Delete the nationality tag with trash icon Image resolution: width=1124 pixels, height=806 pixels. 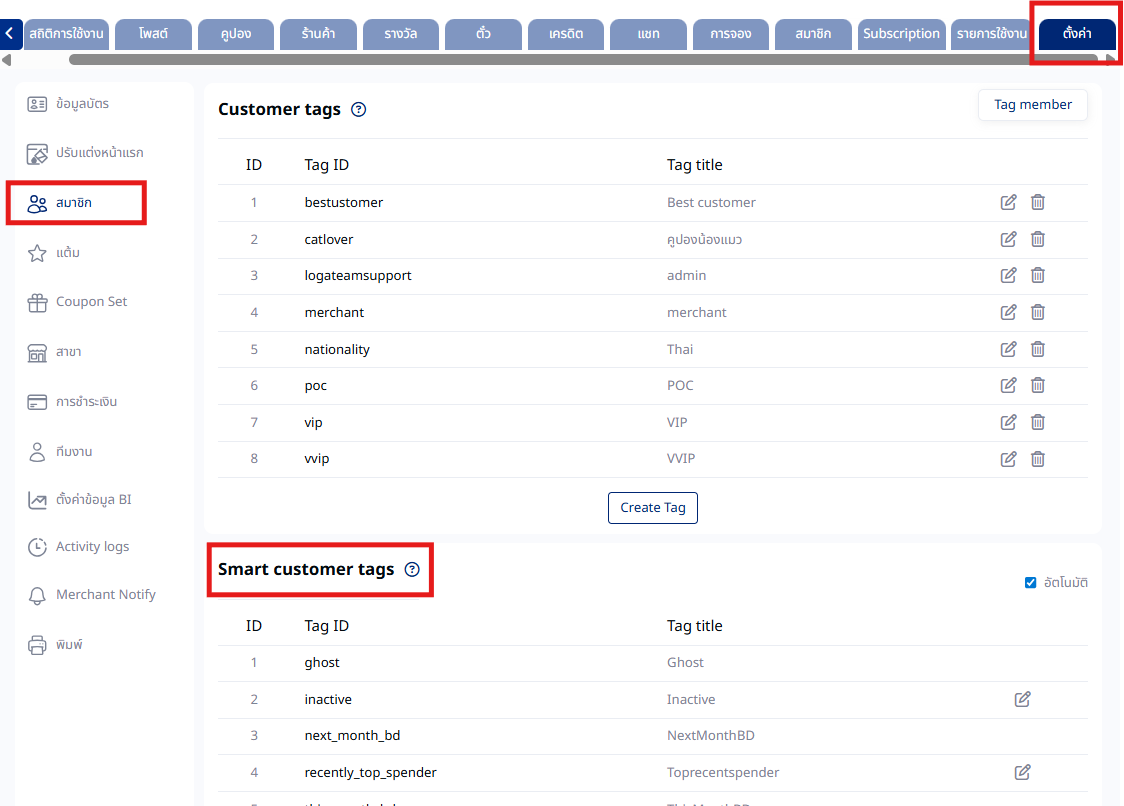click(x=1038, y=349)
